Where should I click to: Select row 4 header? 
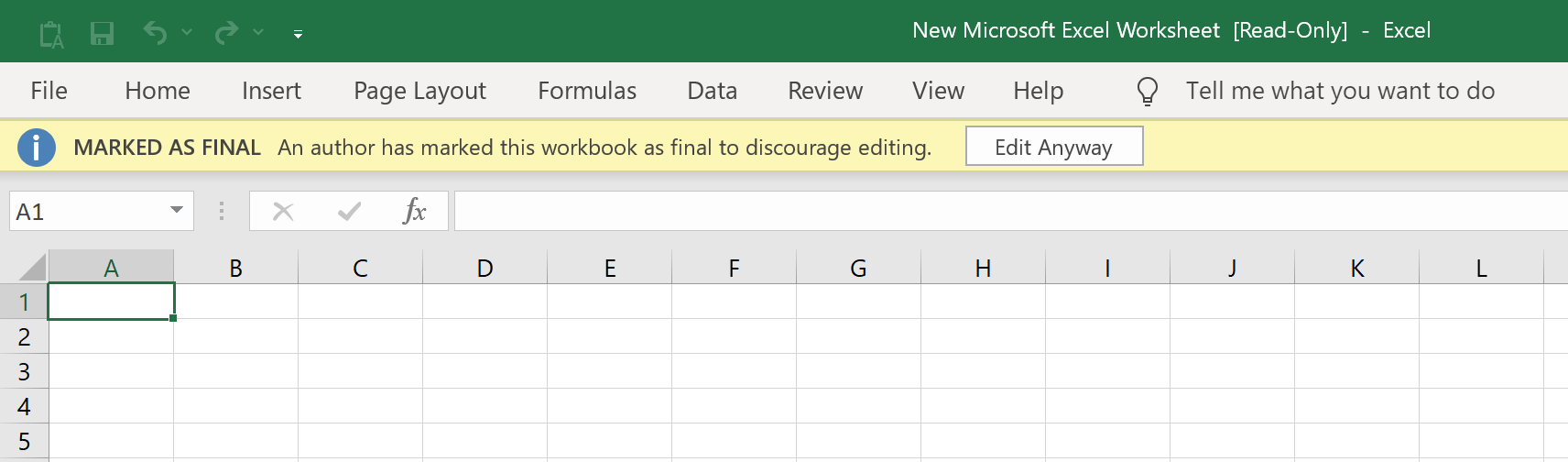(x=24, y=406)
